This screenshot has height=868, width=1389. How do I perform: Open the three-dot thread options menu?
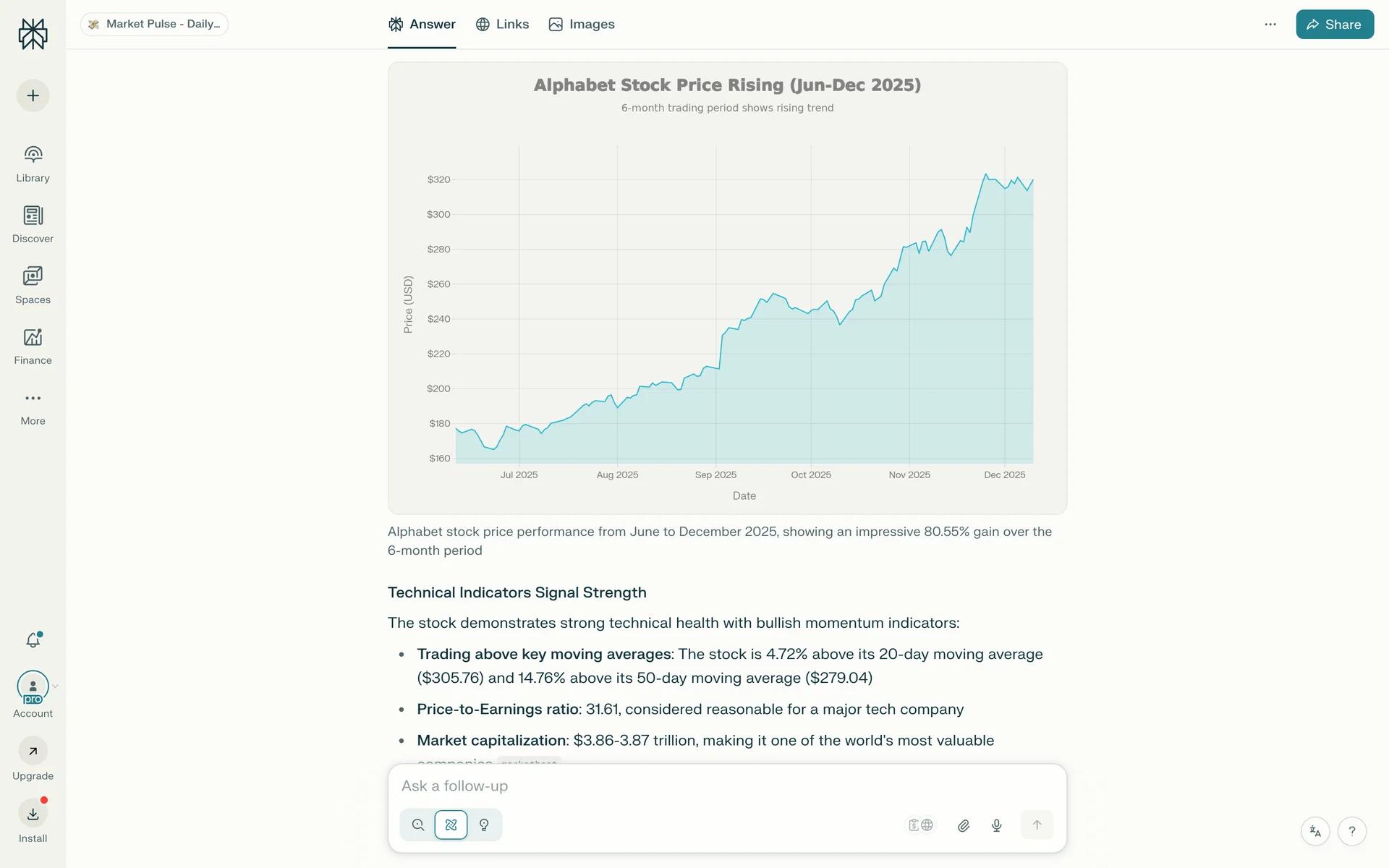1270,25
